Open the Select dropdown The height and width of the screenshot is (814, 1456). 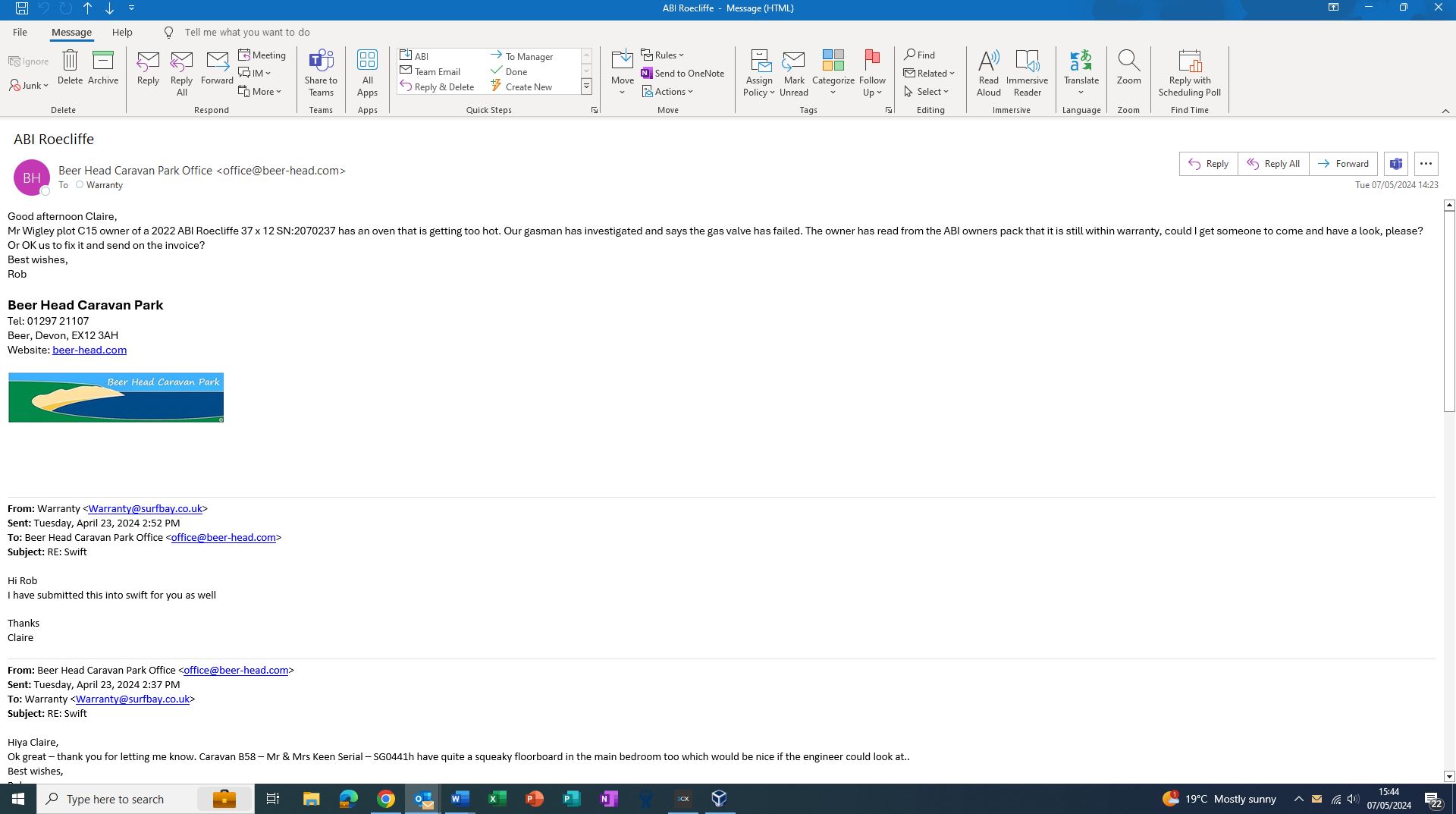point(927,92)
